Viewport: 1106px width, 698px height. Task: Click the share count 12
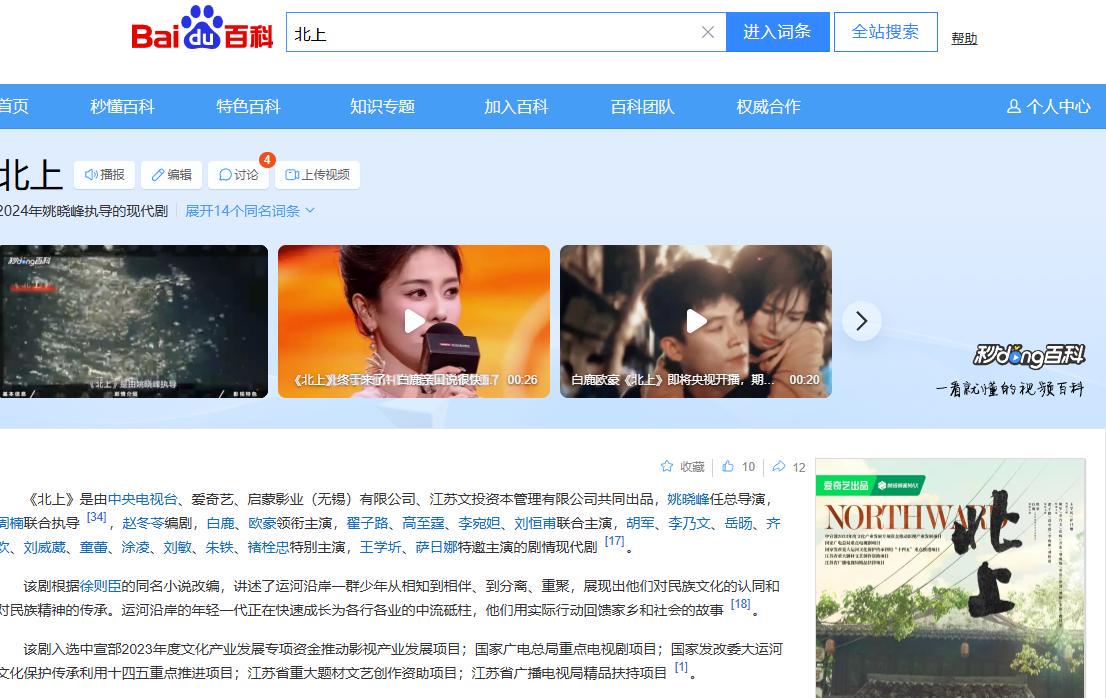(799, 467)
